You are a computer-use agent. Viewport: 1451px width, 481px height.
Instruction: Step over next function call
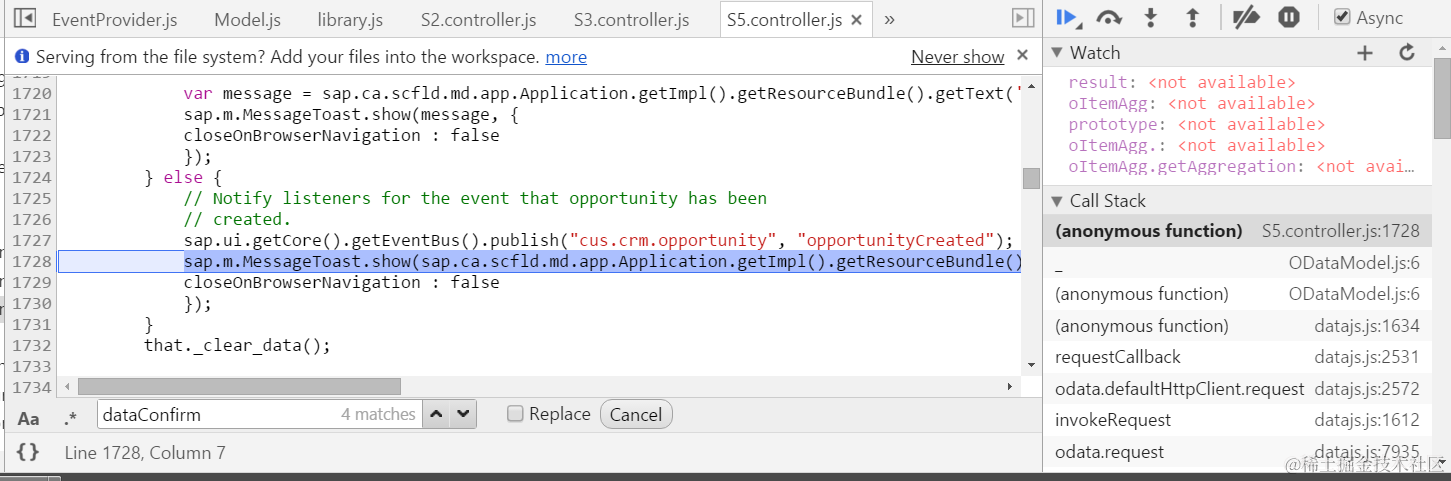pyautogui.click(x=1109, y=18)
